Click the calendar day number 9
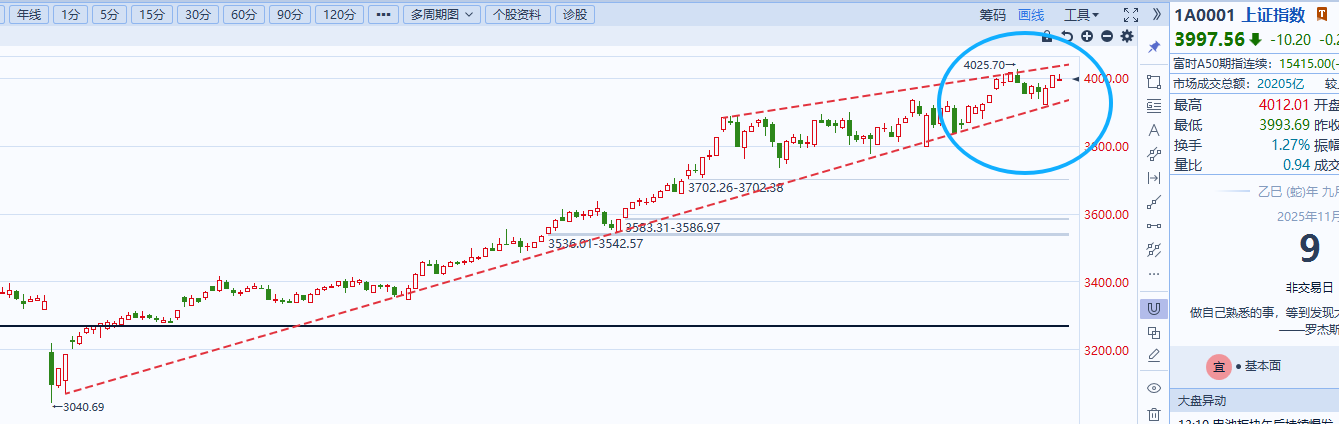Image resolution: width=1339 pixels, height=424 pixels. 1309,247
